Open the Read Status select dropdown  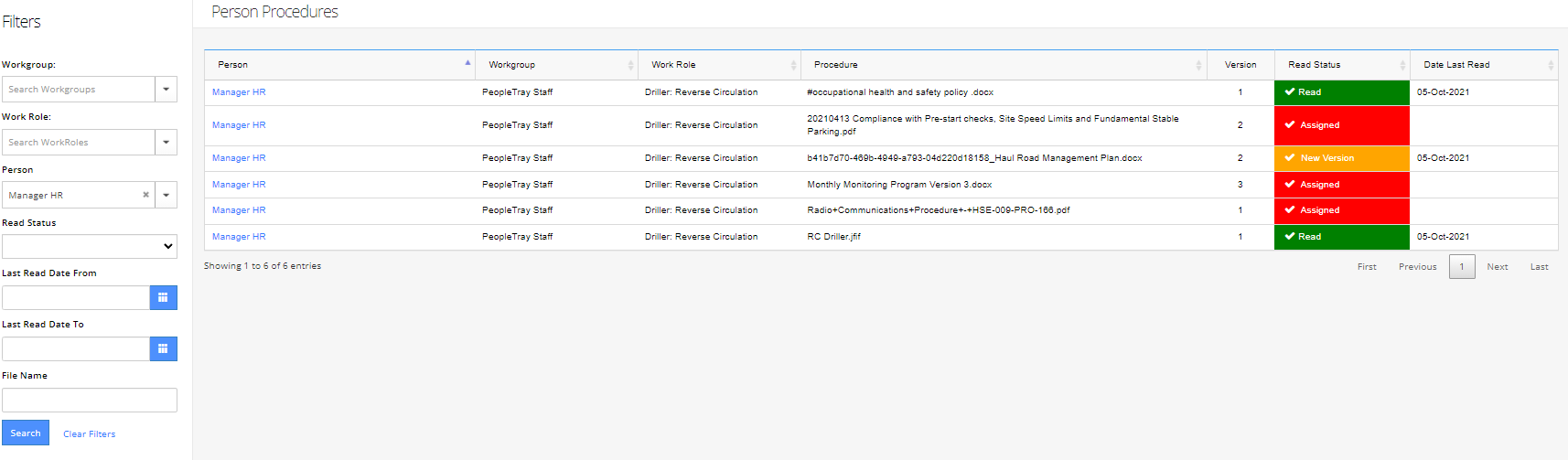click(x=90, y=246)
